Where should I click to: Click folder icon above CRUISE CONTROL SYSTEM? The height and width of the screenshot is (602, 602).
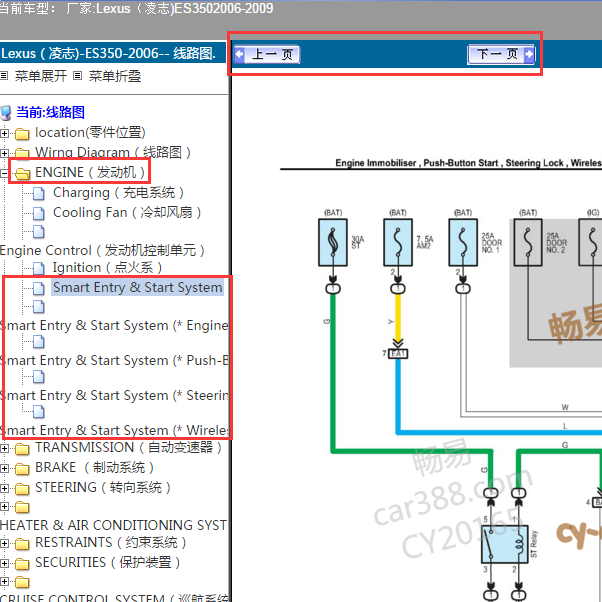22,582
